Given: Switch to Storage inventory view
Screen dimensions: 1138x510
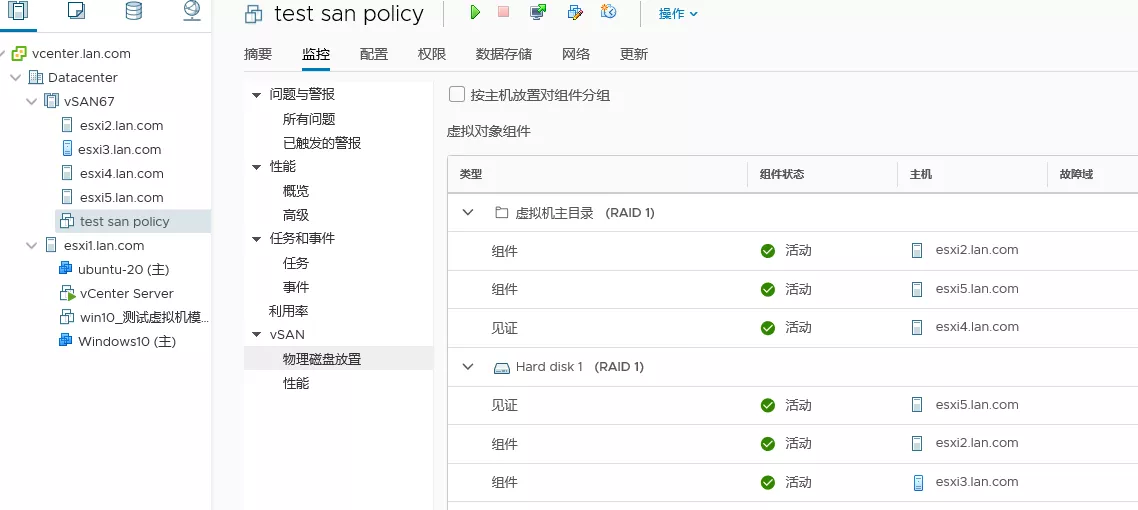Looking at the screenshot, I should tap(133, 11).
